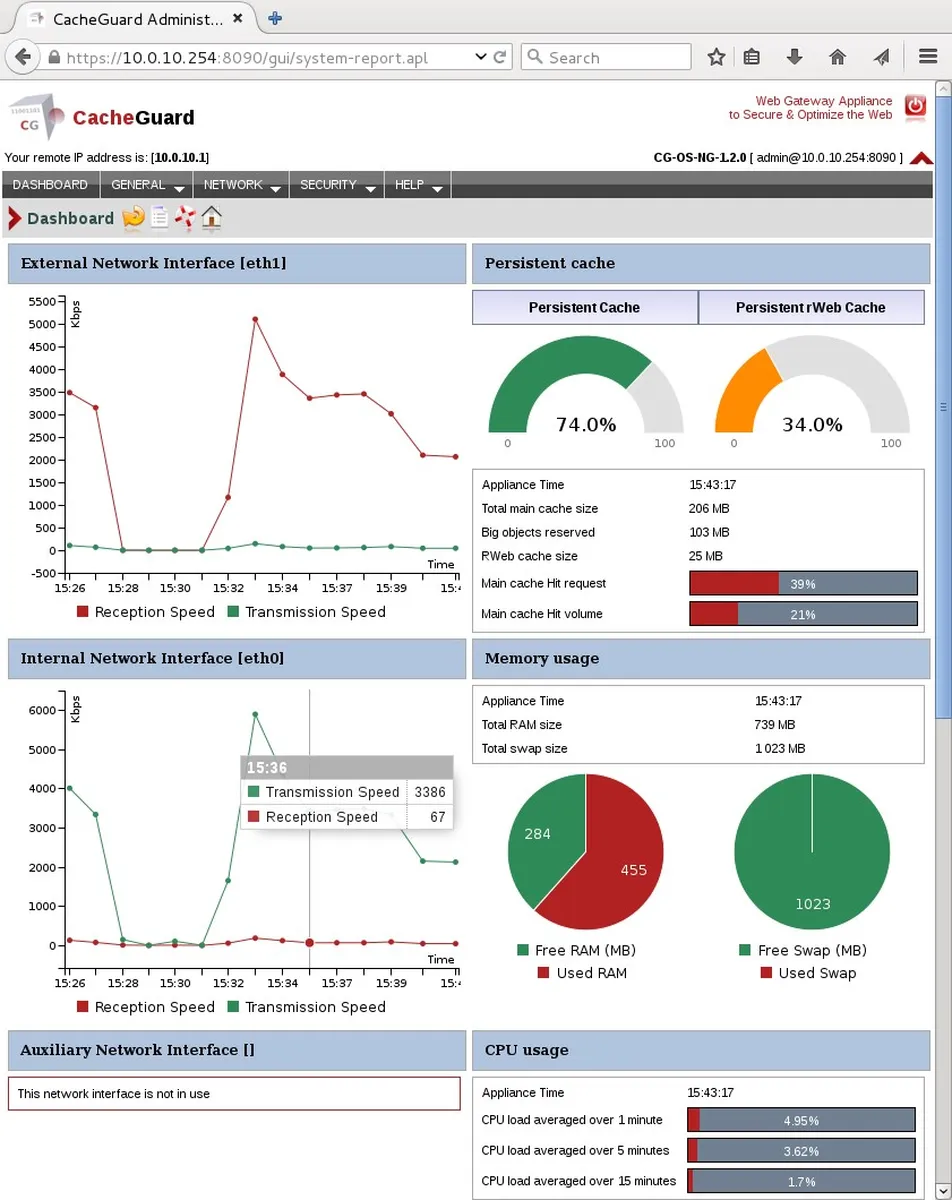The height and width of the screenshot is (1200, 952).
Task: Switch to Persistent rWeb Cache tab
Action: (811, 307)
